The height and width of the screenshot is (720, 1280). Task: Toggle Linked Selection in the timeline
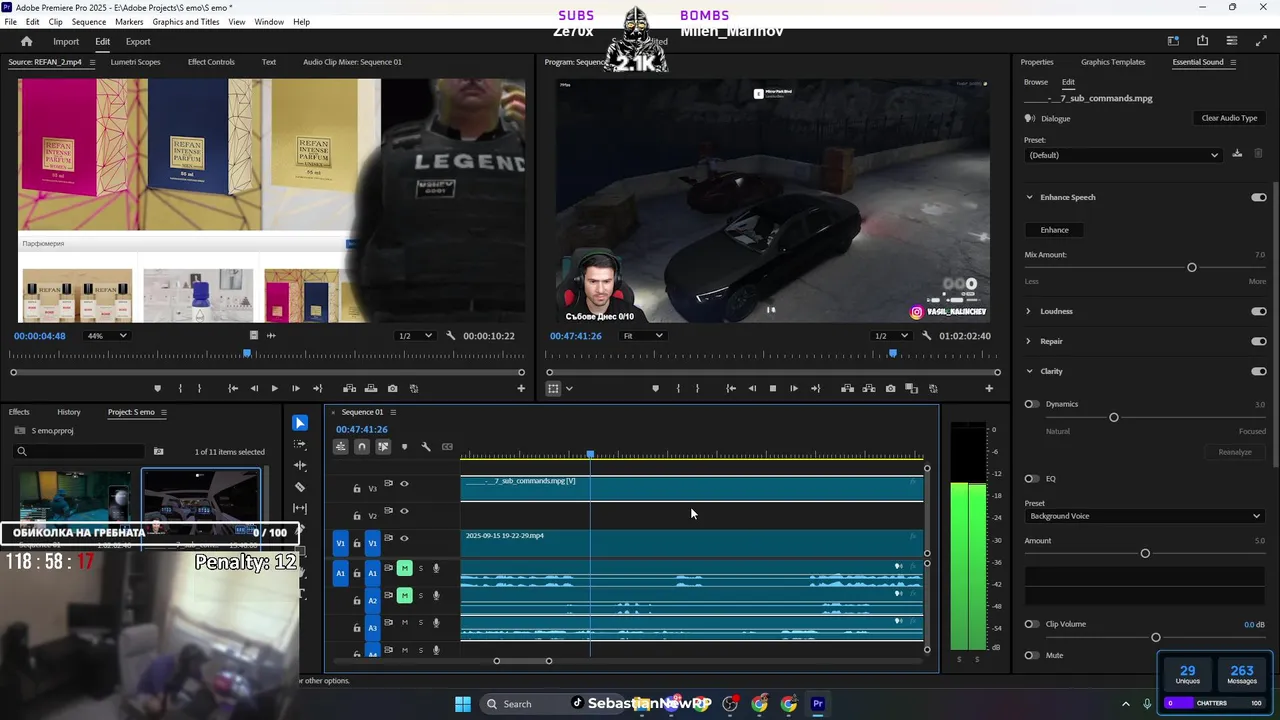(x=383, y=447)
